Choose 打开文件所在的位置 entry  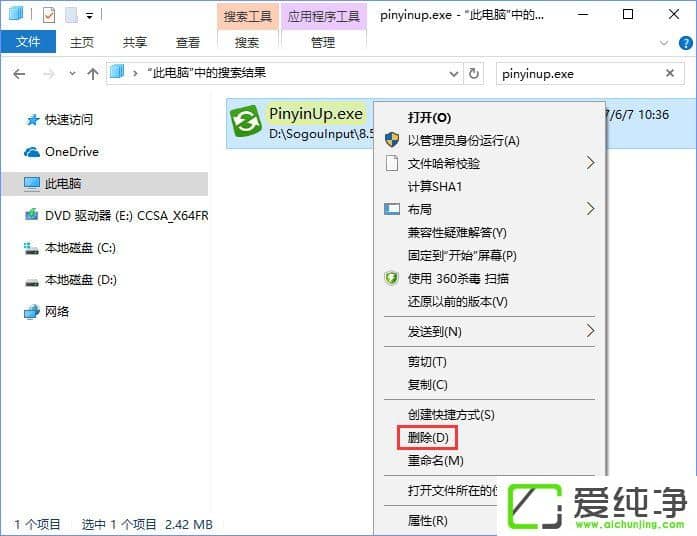click(453, 491)
